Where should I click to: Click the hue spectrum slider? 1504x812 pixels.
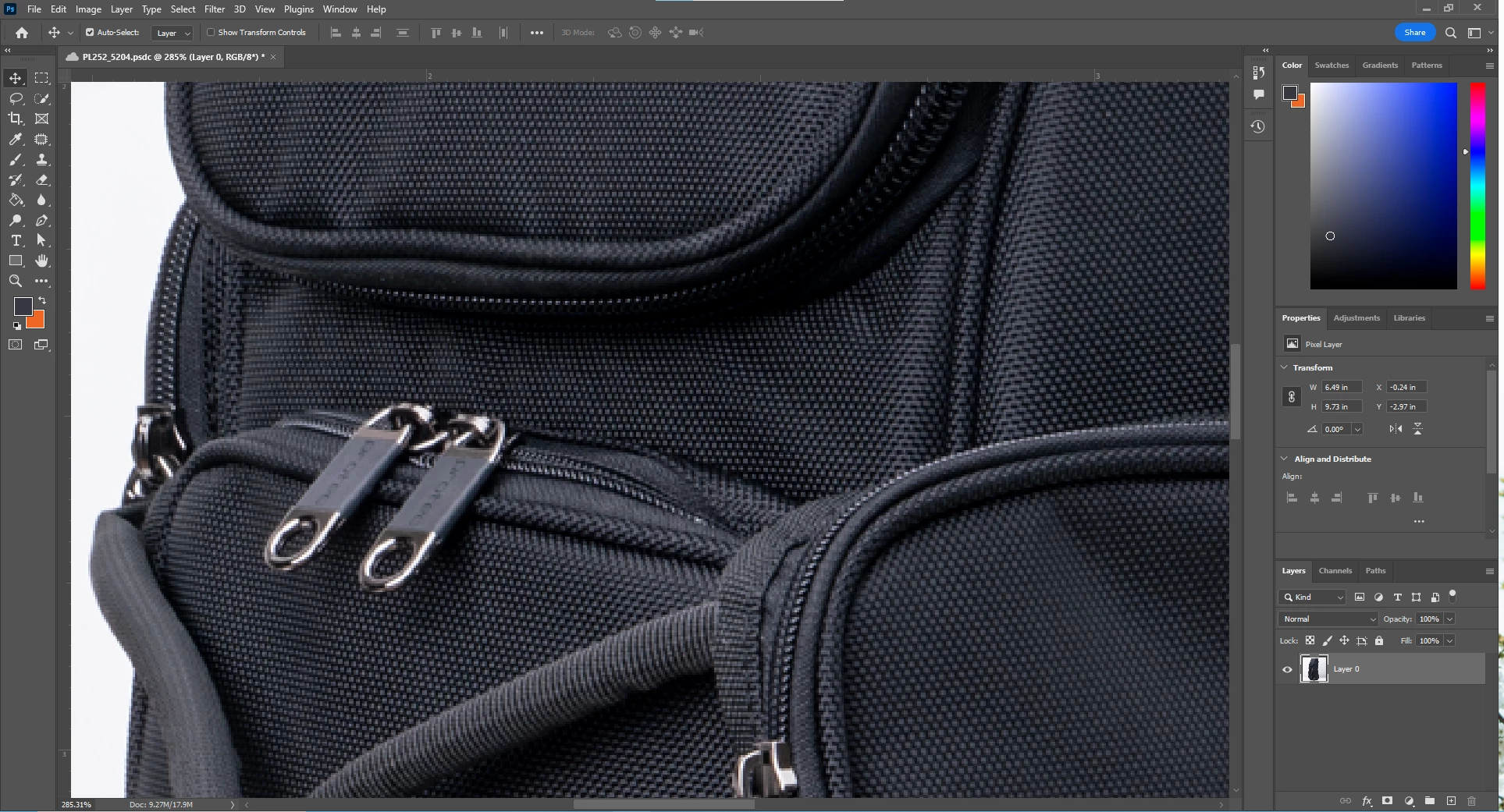1477,186
